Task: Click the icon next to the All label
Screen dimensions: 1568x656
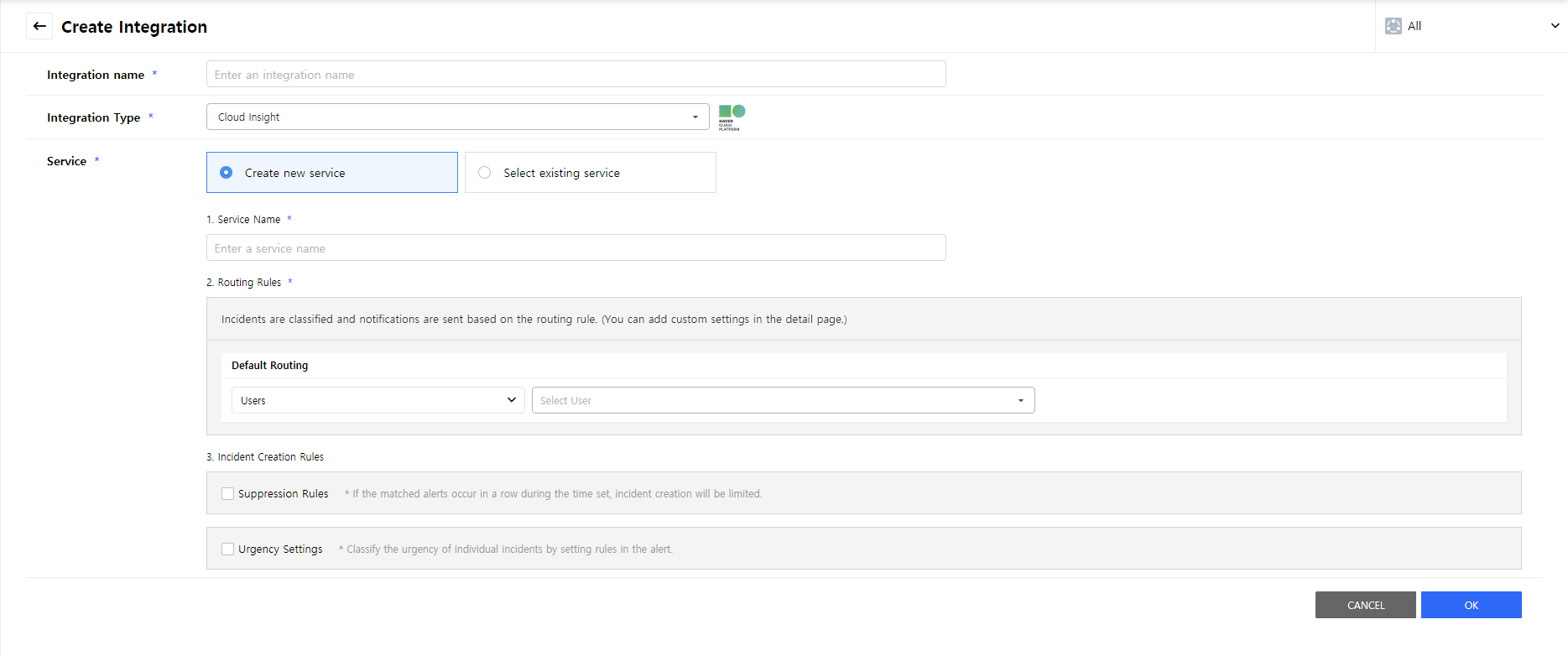Action: [x=1393, y=26]
